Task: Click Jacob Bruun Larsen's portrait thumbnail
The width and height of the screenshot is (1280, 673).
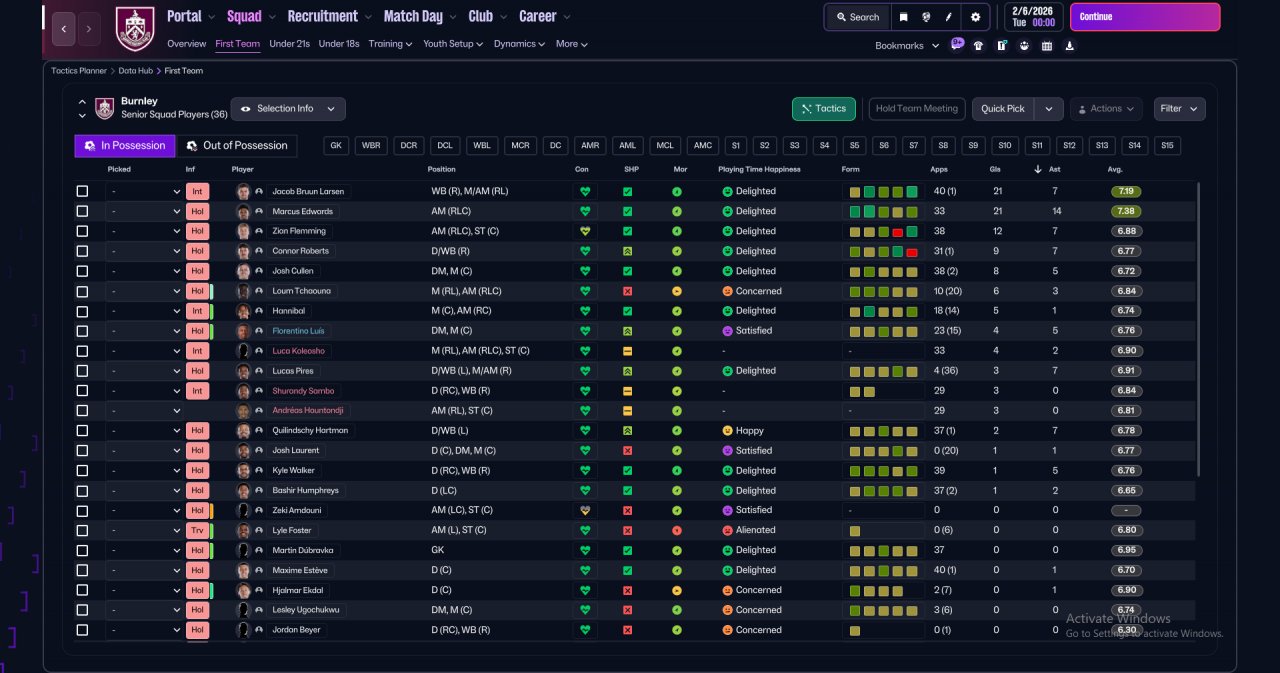Action: tap(243, 191)
